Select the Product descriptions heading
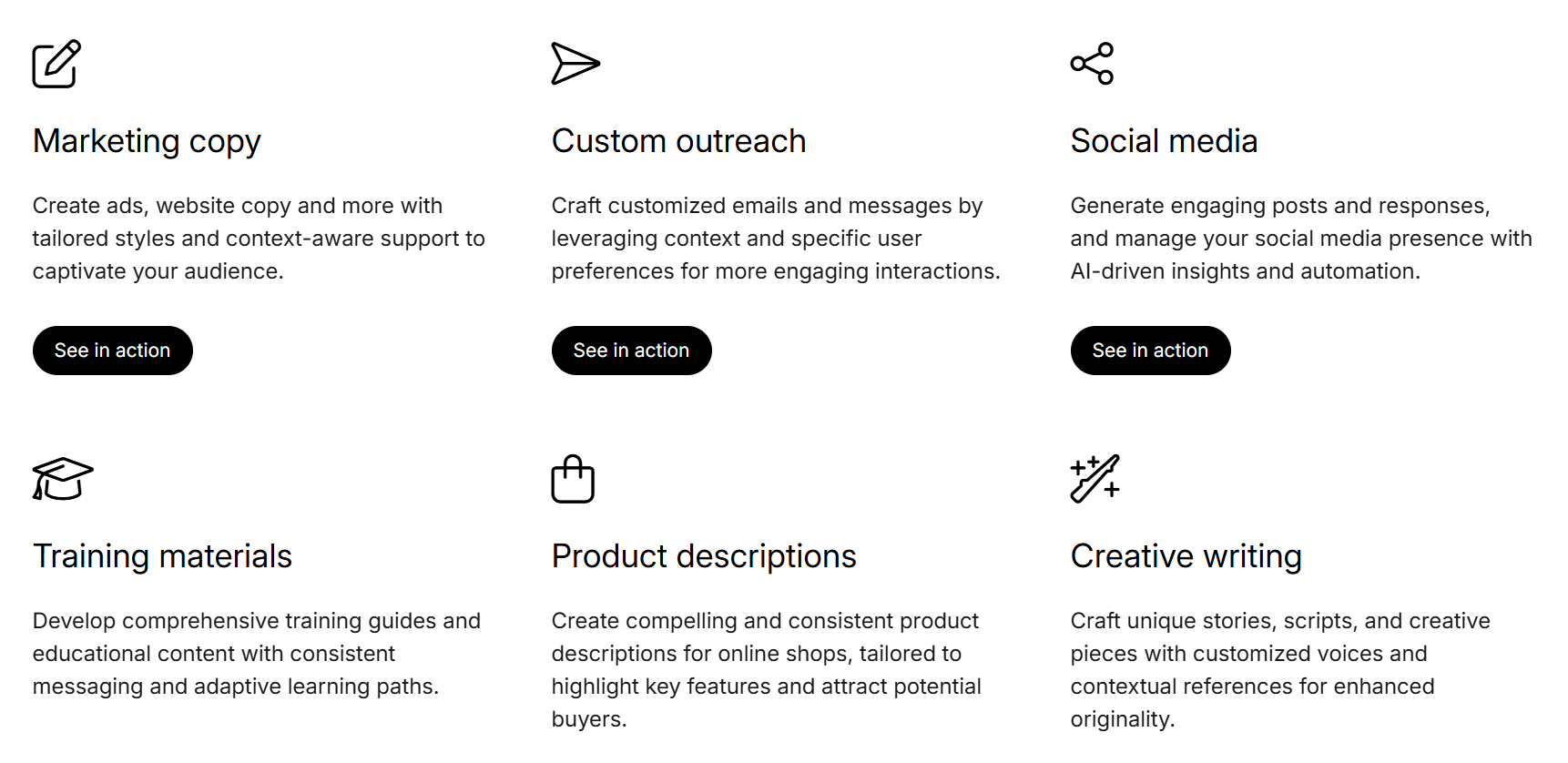1568x763 pixels. [703, 556]
